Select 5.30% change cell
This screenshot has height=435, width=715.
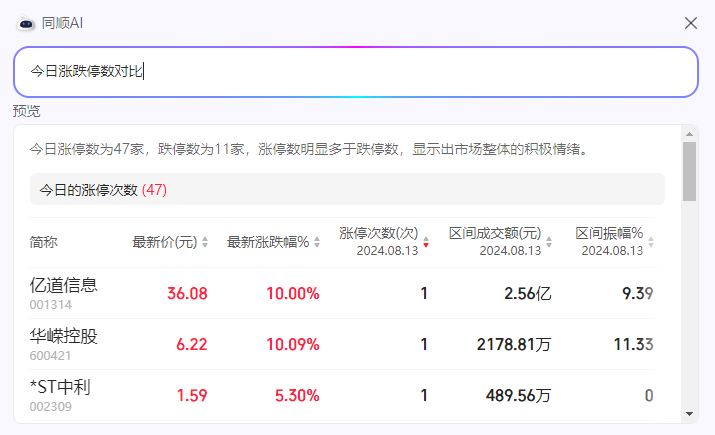(x=297, y=395)
